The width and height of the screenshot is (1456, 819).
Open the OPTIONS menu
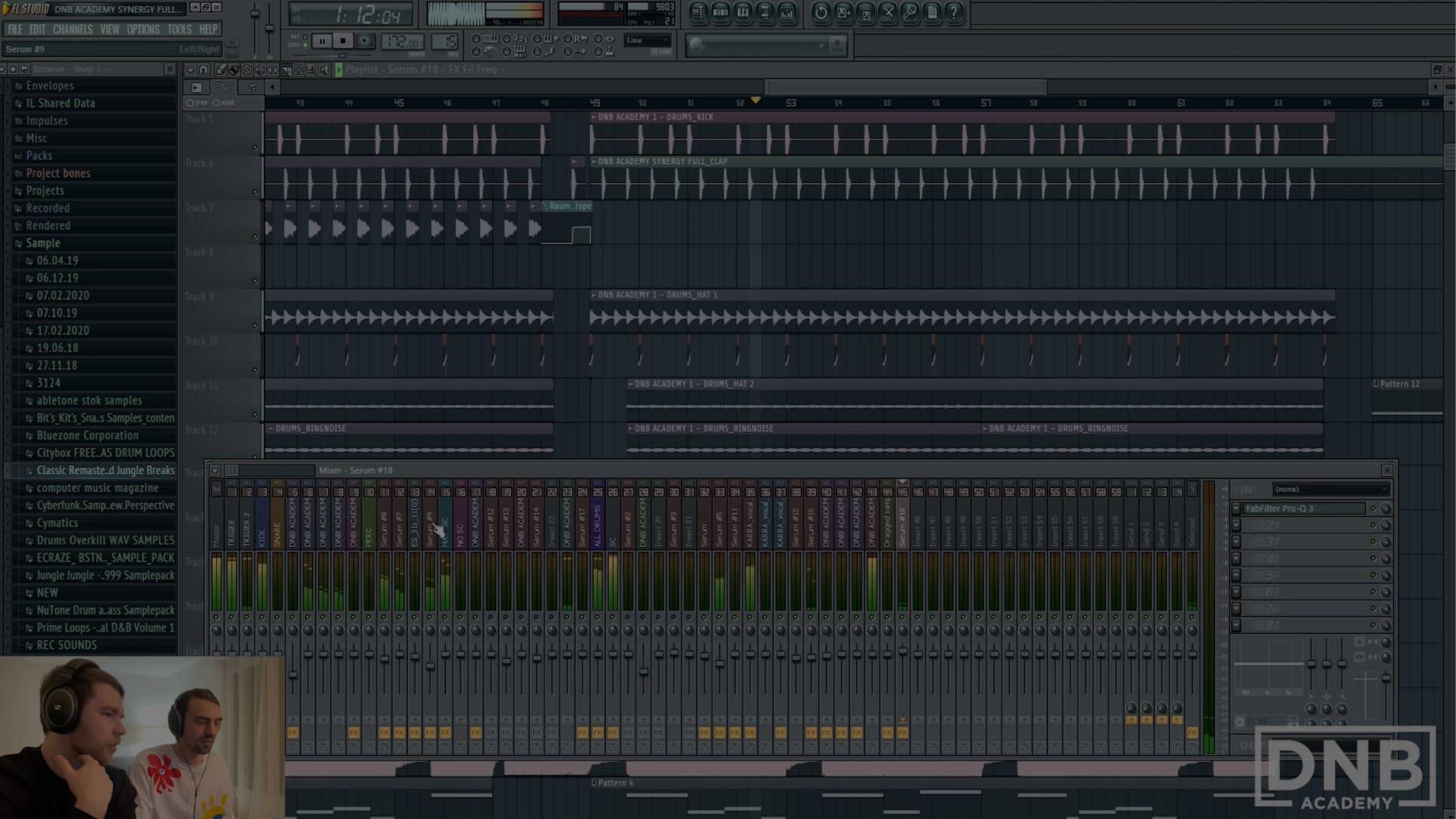[x=143, y=30]
